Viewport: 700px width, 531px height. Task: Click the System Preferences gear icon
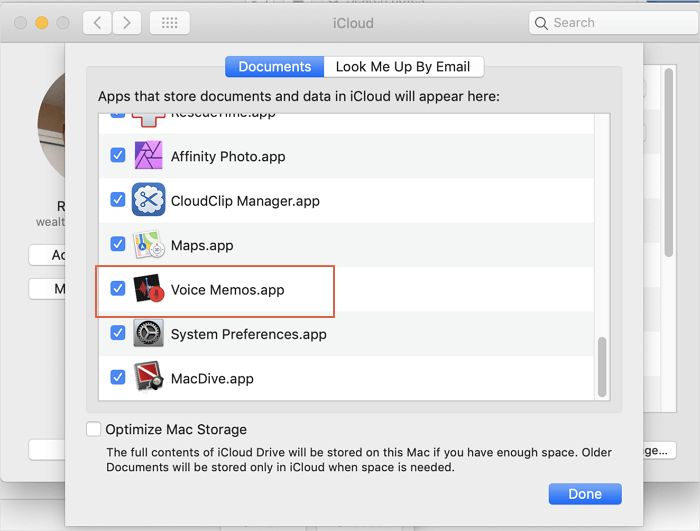pyautogui.click(x=148, y=334)
